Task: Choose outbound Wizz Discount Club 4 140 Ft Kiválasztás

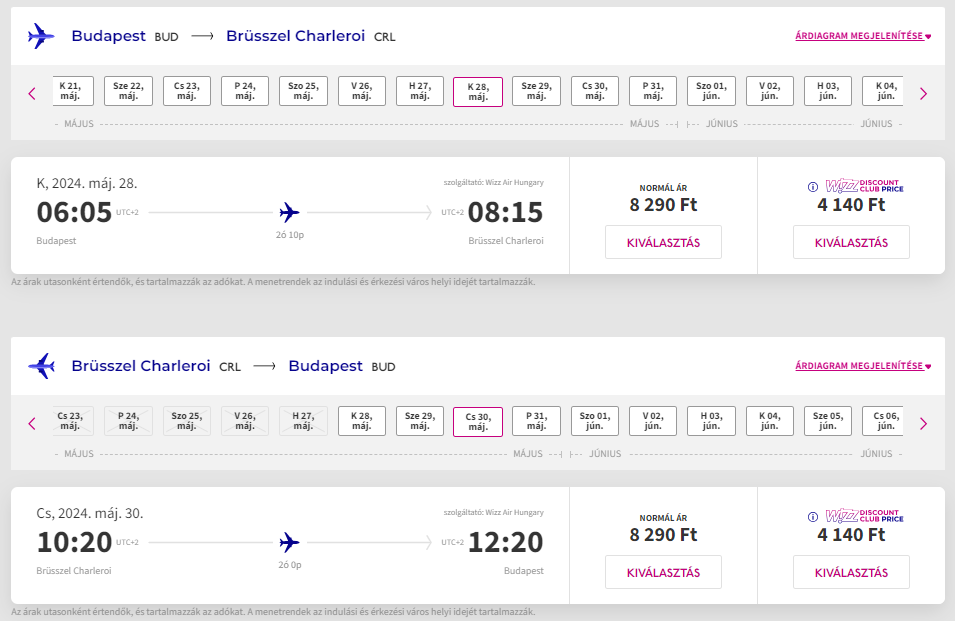Action: point(851,242)
